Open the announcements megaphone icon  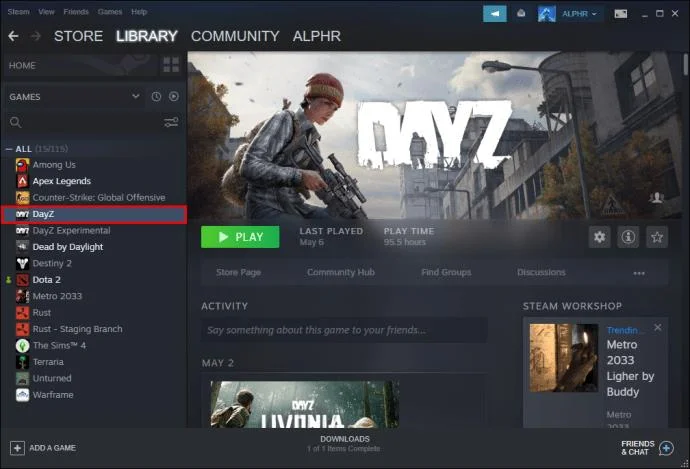[495, 14]
